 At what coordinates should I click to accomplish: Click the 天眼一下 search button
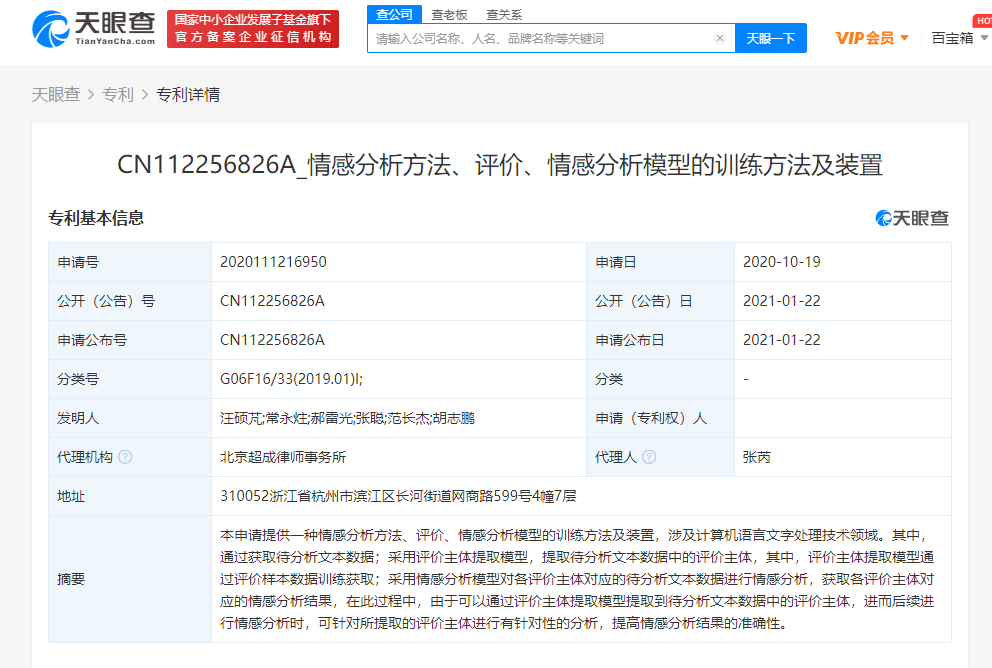point(771,38)
